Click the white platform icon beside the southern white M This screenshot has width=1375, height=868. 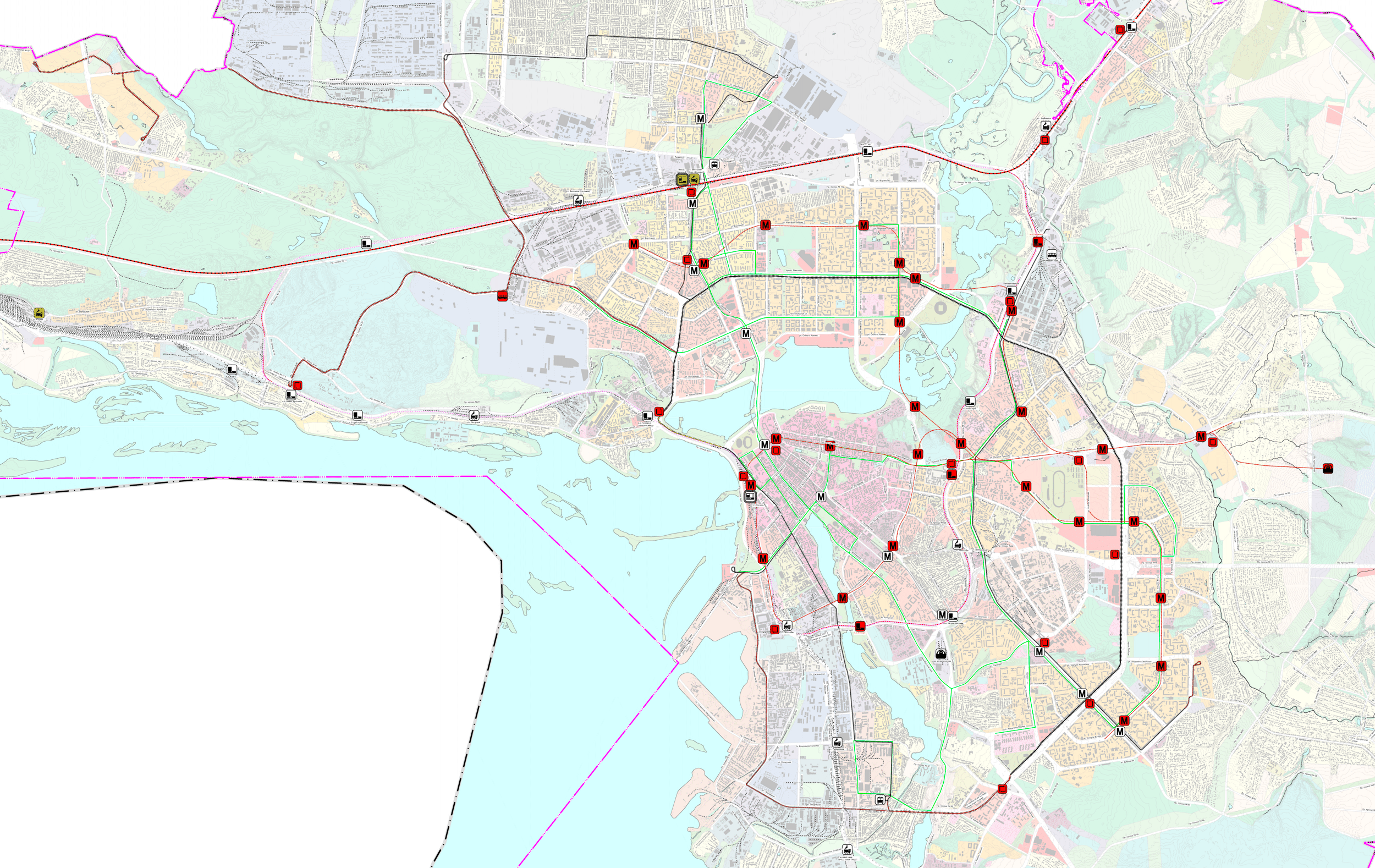click(x=953, y=616)
